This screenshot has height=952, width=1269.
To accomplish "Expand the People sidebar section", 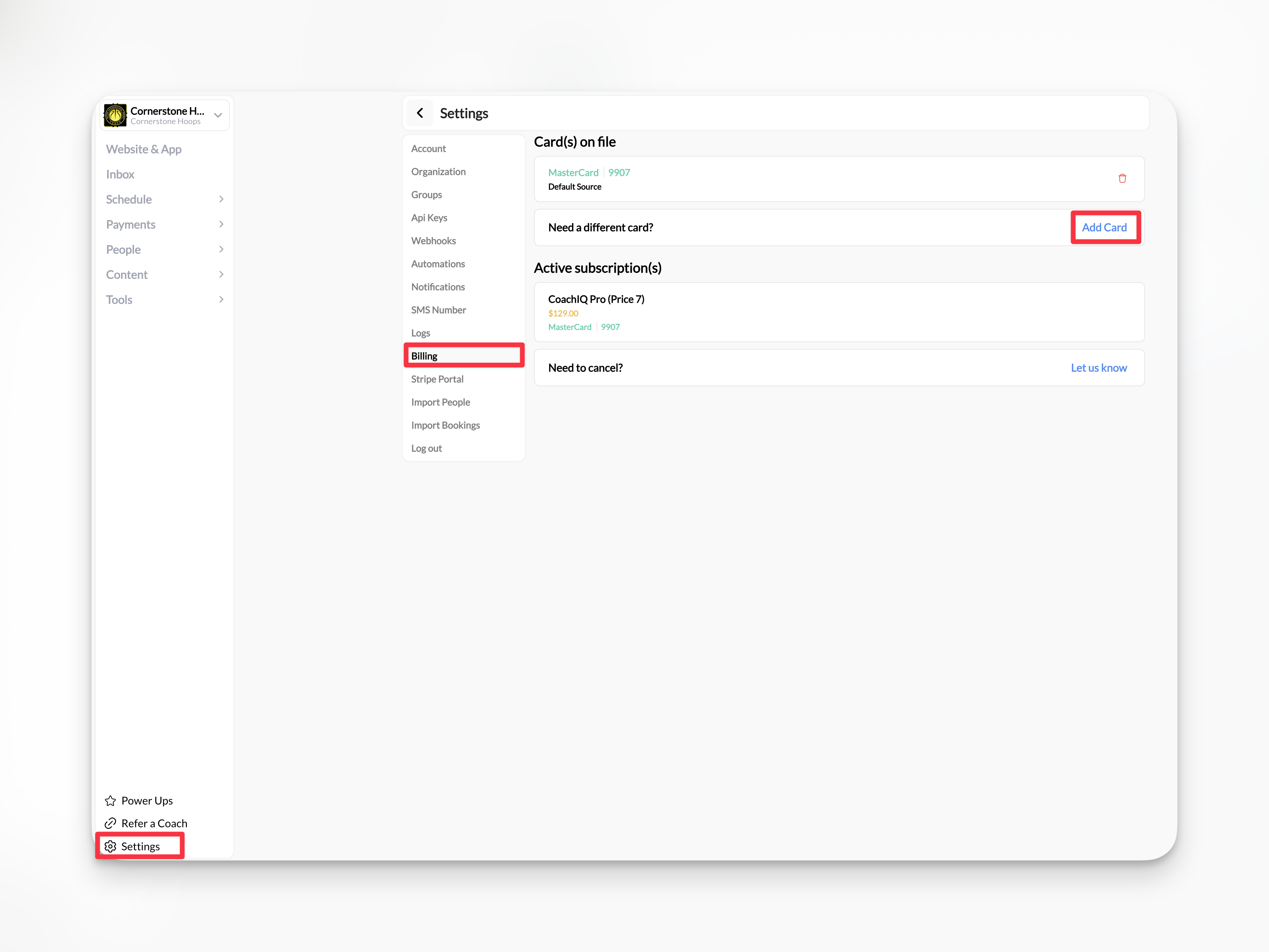I will tap(221, 250).
